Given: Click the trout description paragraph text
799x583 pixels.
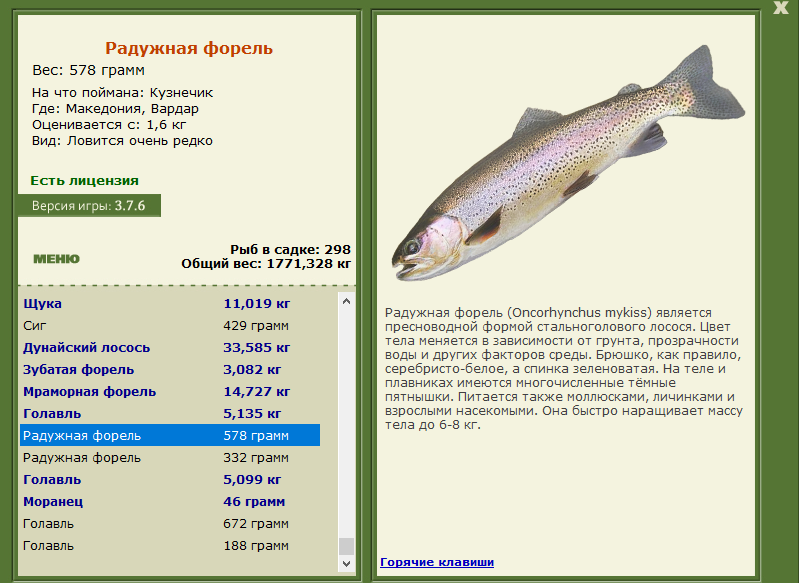Looking at the screenshot, I should click(564, 368).
